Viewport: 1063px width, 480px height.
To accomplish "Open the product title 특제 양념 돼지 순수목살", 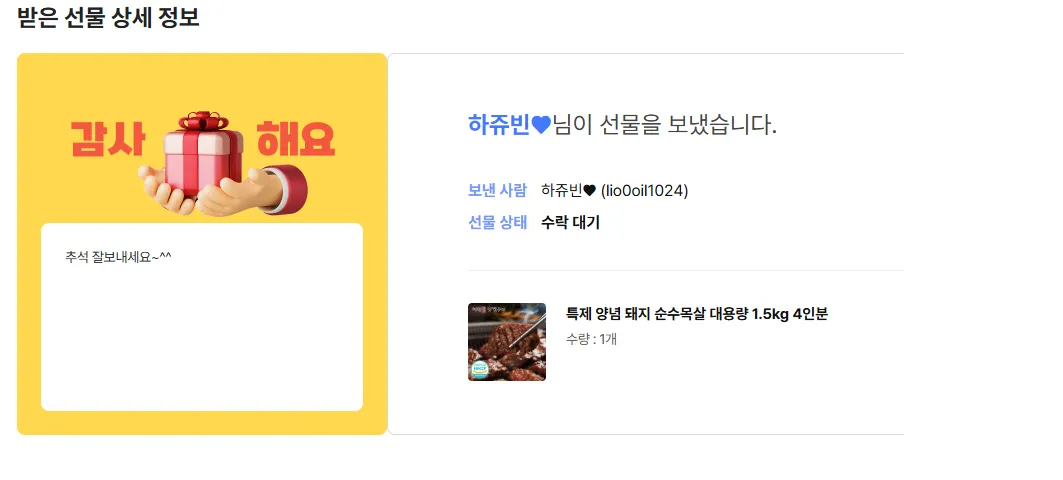I will [697, 314].
